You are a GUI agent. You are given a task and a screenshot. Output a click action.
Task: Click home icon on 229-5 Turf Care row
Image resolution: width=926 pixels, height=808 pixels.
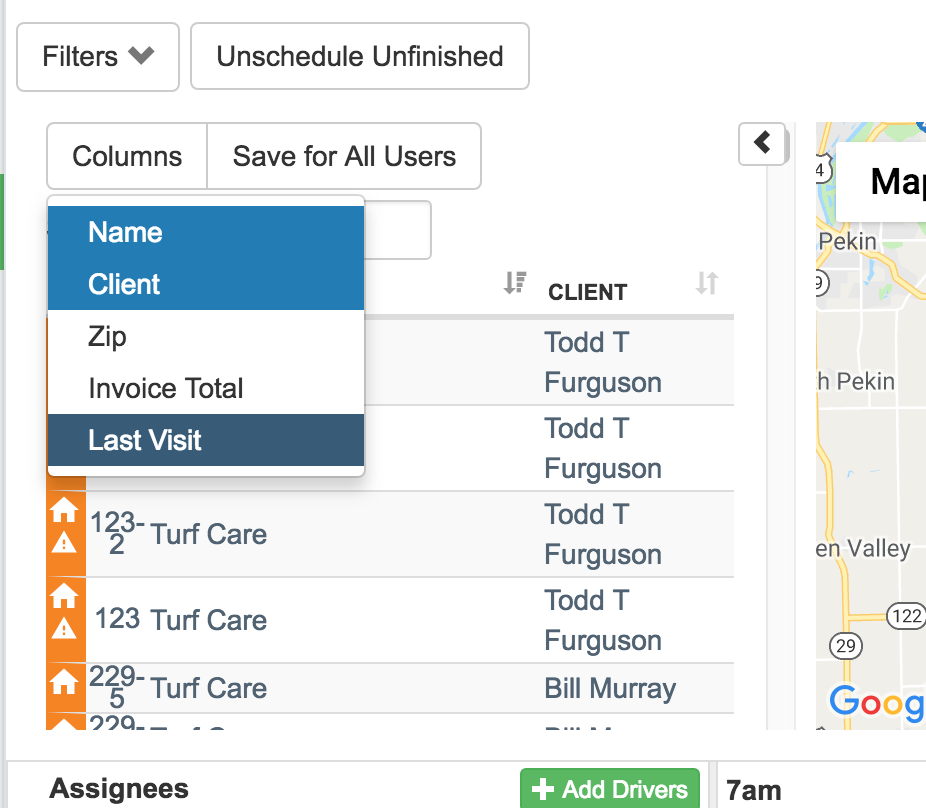pos(64,682)
